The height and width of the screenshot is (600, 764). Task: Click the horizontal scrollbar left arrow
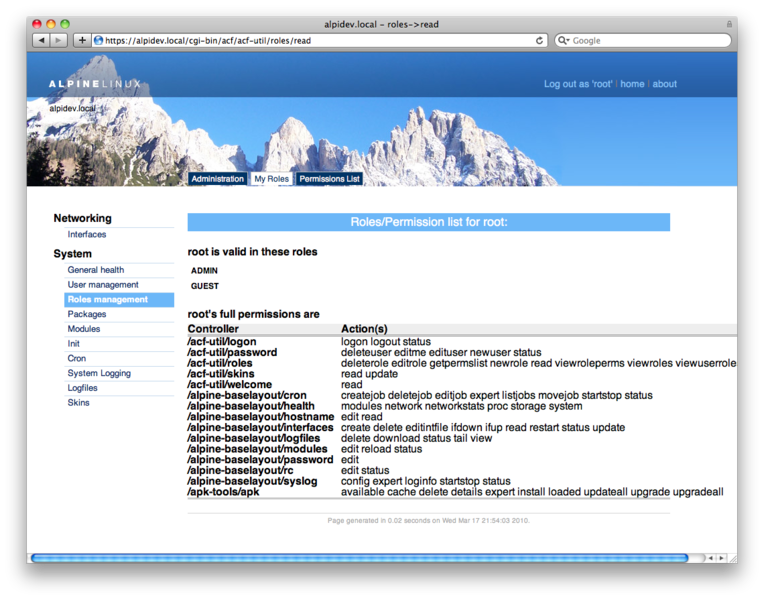tap(710, 558)
